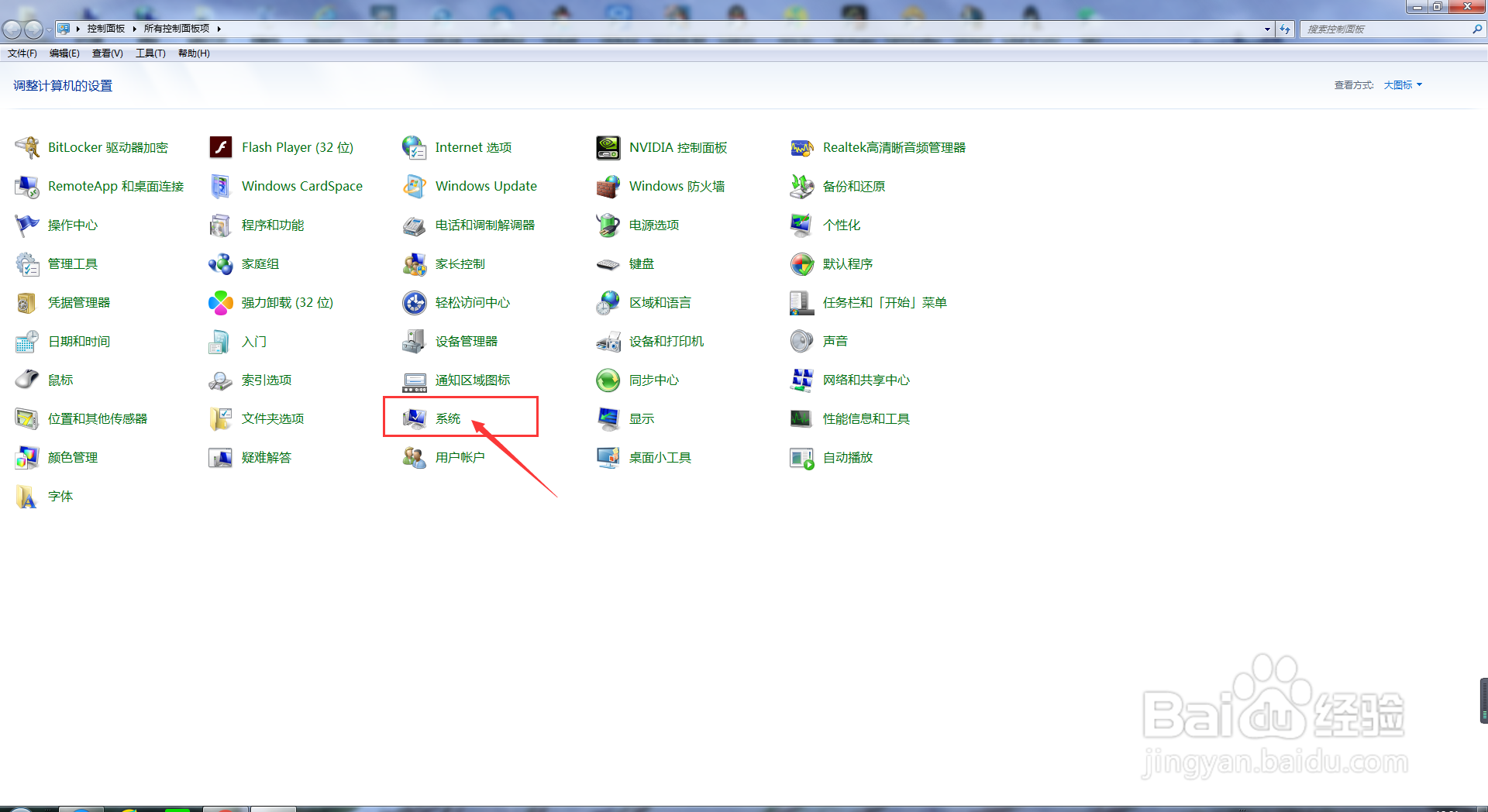Screen dimensions: 1488x812
Task: Open the Windows 防火墙 brick wall icon
Action: click(608, 186)
